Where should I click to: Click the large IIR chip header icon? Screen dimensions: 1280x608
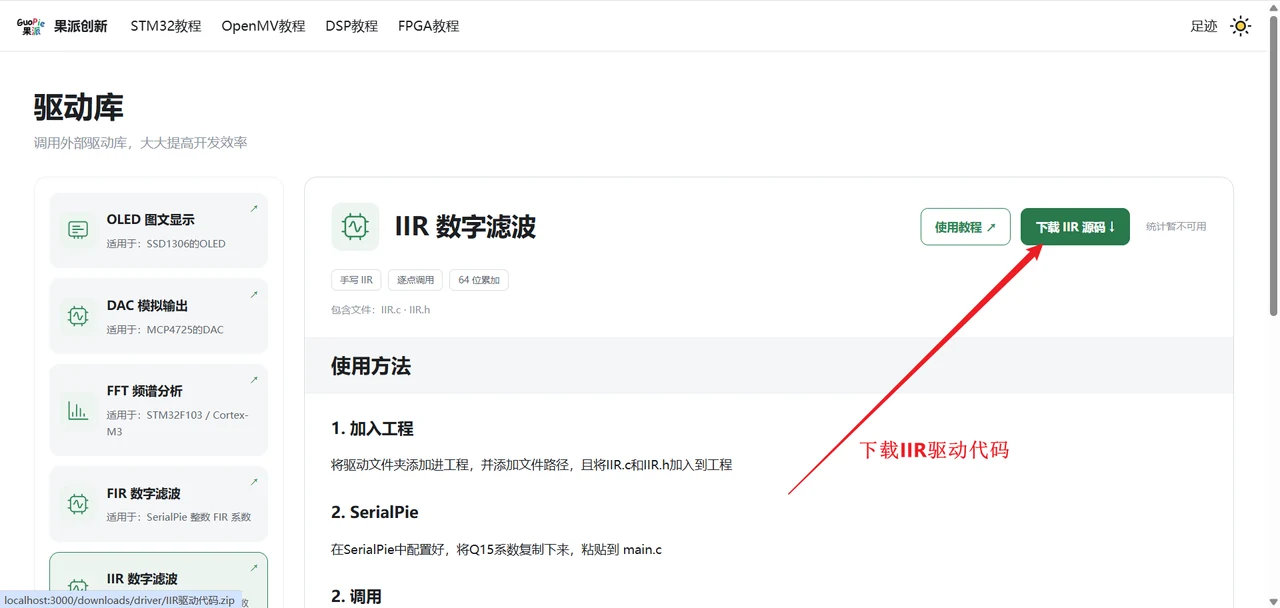[355, 227]
